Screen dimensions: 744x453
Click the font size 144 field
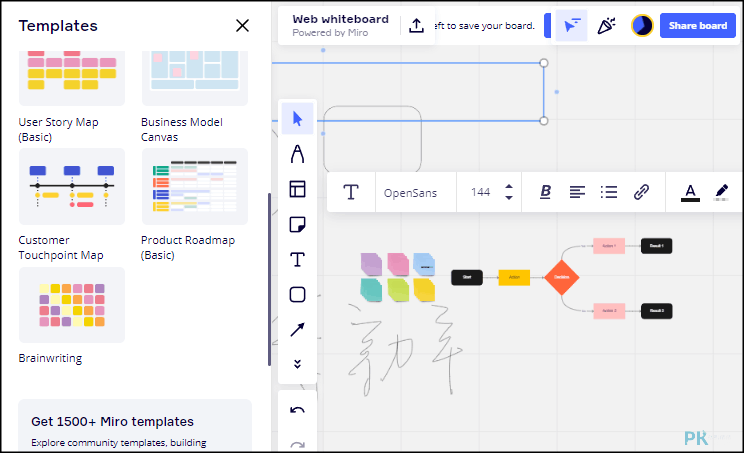(480, 192)
